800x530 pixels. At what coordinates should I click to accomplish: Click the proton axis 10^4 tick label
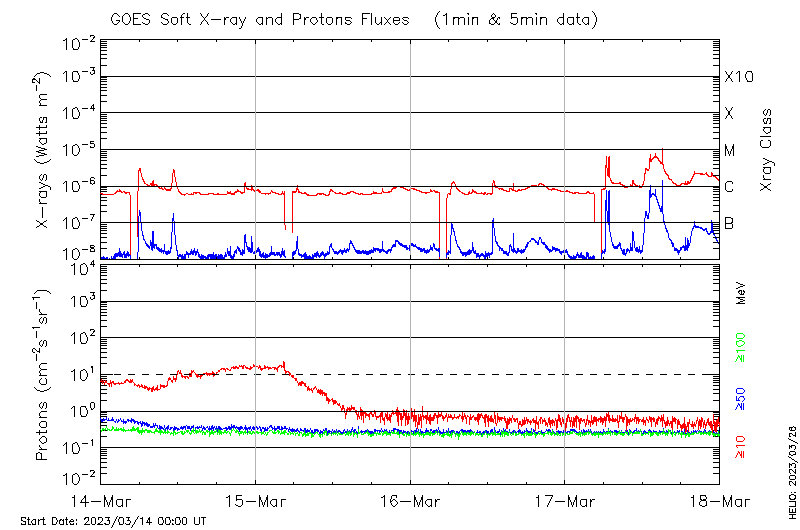tap(81, 268)
